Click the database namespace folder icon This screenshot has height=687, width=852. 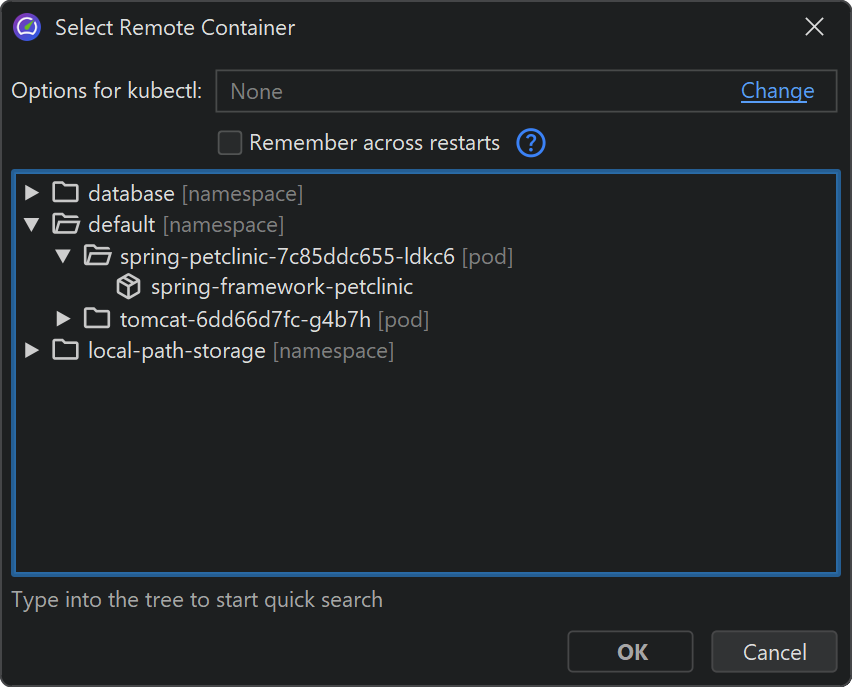click(65, 193)
